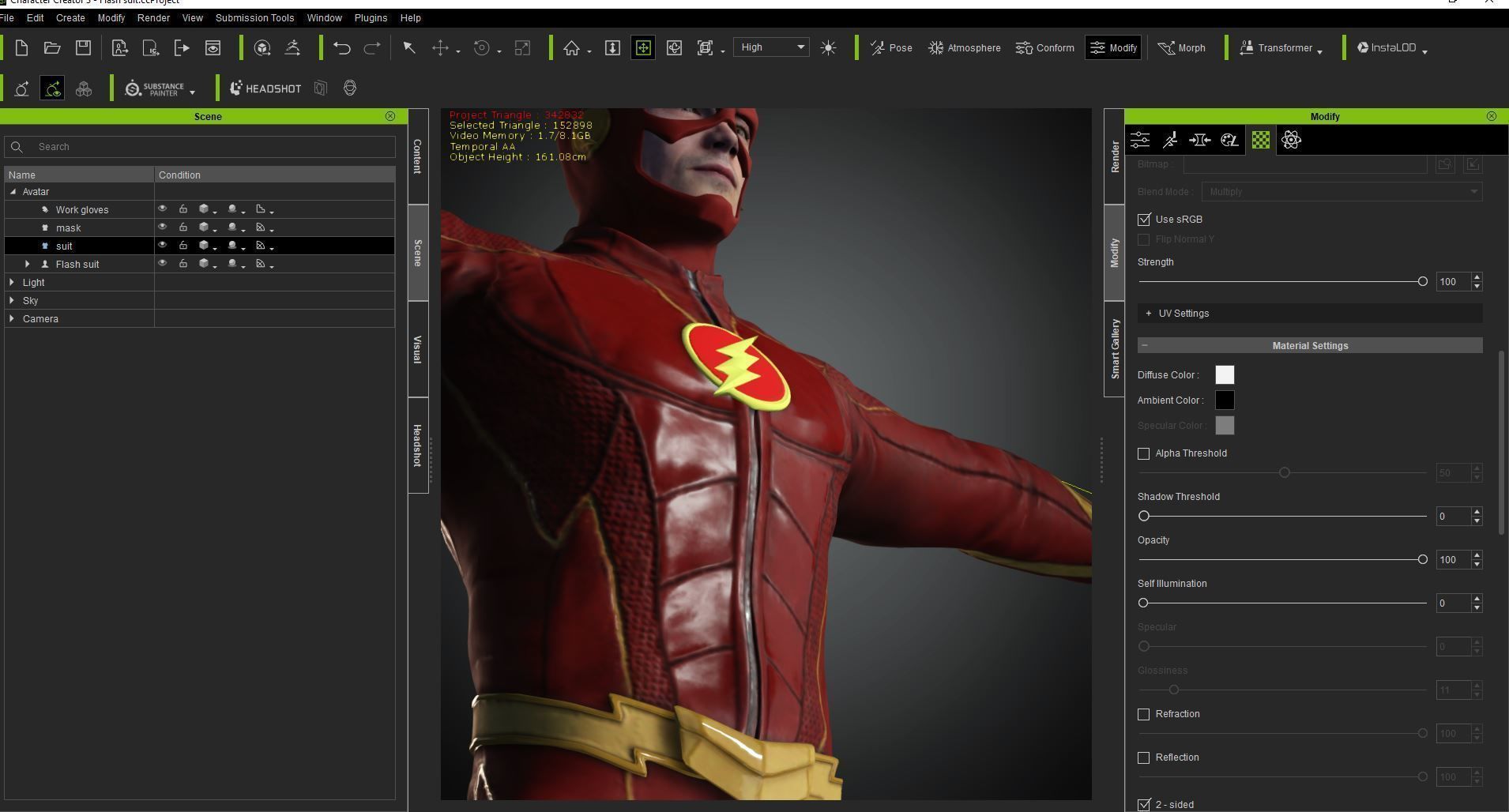Expand the Light group in Scene panel
This screenshot has height=812, width=1509.
pyautogui.click(x=12, y=282)
